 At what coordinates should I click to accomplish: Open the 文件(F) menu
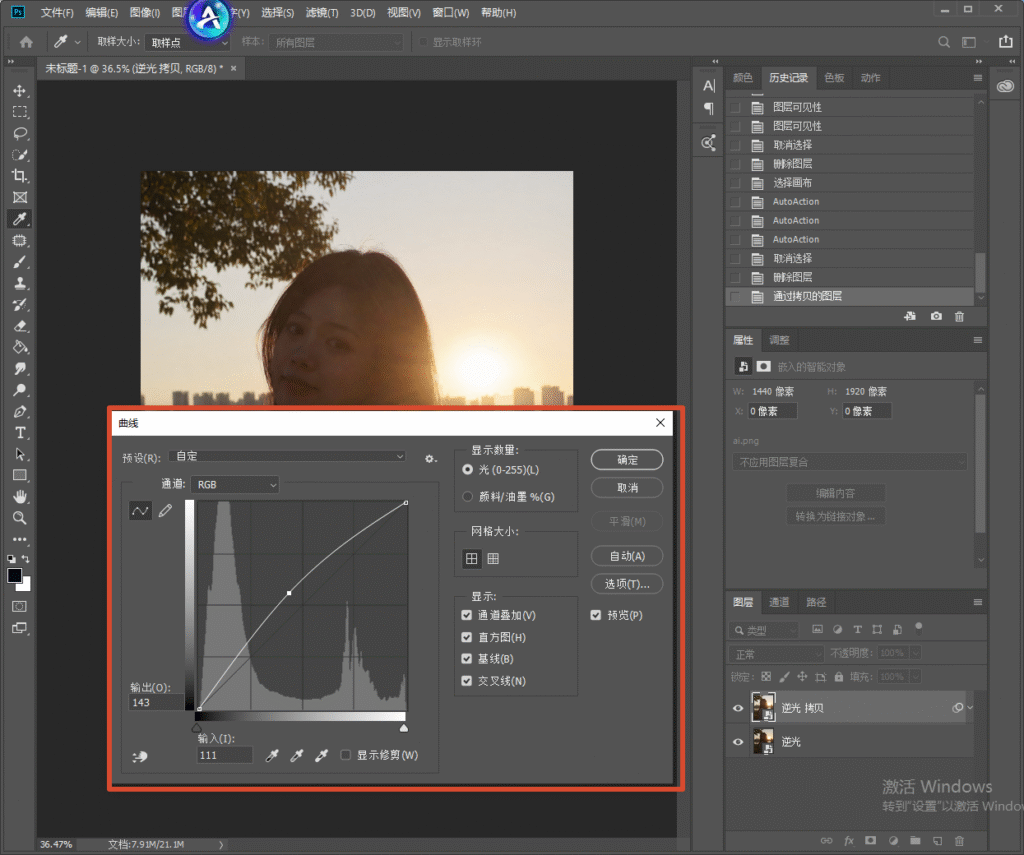pyautogui.click(x=57, y=12)
